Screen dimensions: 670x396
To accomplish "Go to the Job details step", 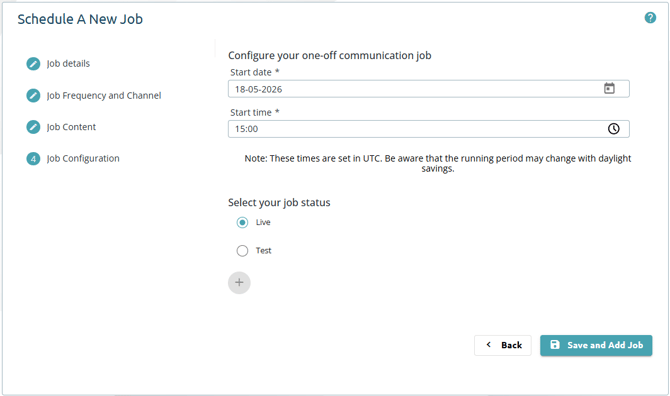I will [x=68, y=64].
